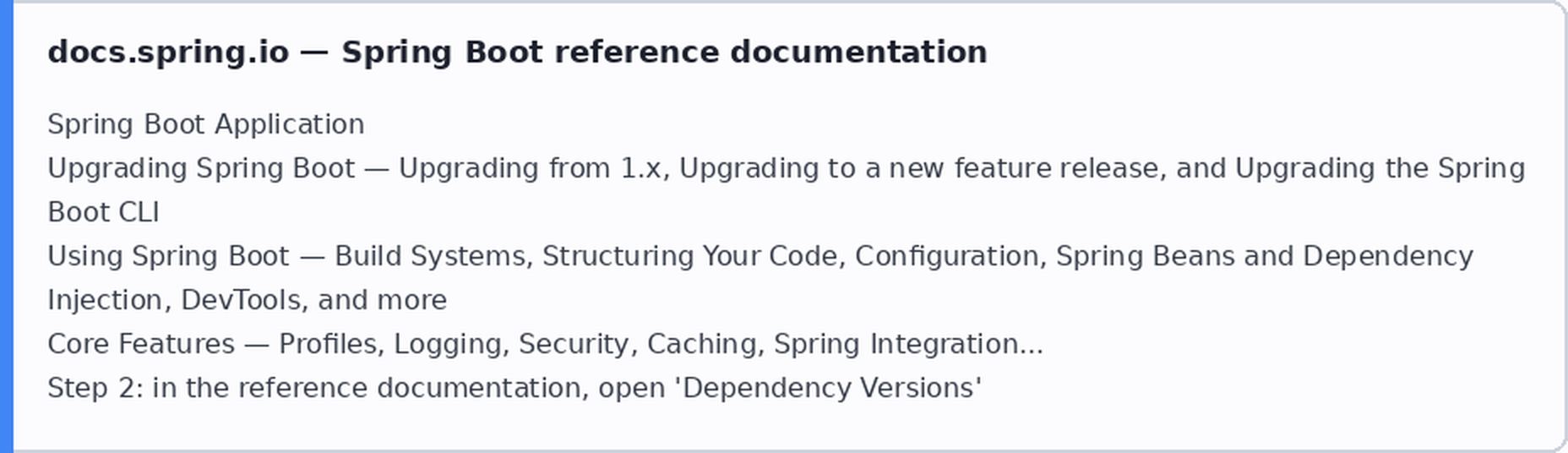1568x453 pixels.
Task: Open the 'Using Spring Boot' section
Action: [x=168, y=256]
